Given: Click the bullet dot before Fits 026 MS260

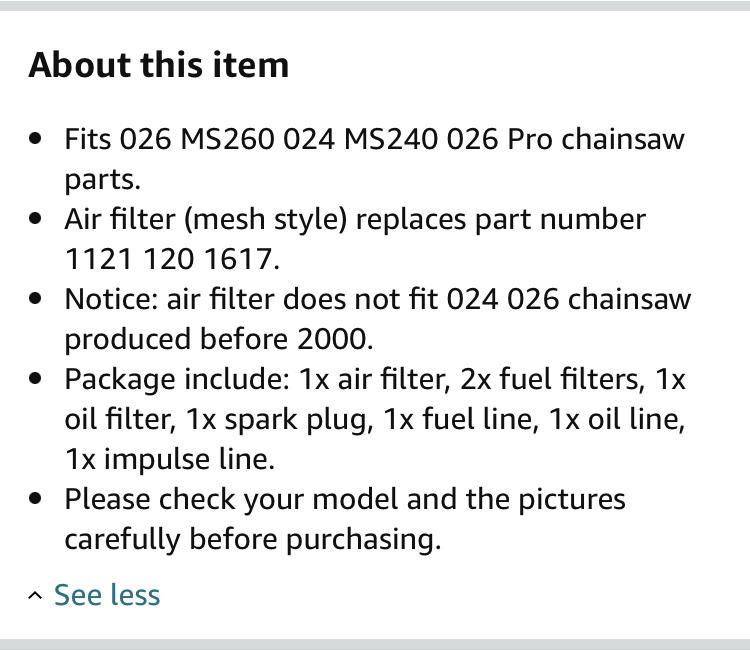Looking at the screenshot, I should (35, 139).
